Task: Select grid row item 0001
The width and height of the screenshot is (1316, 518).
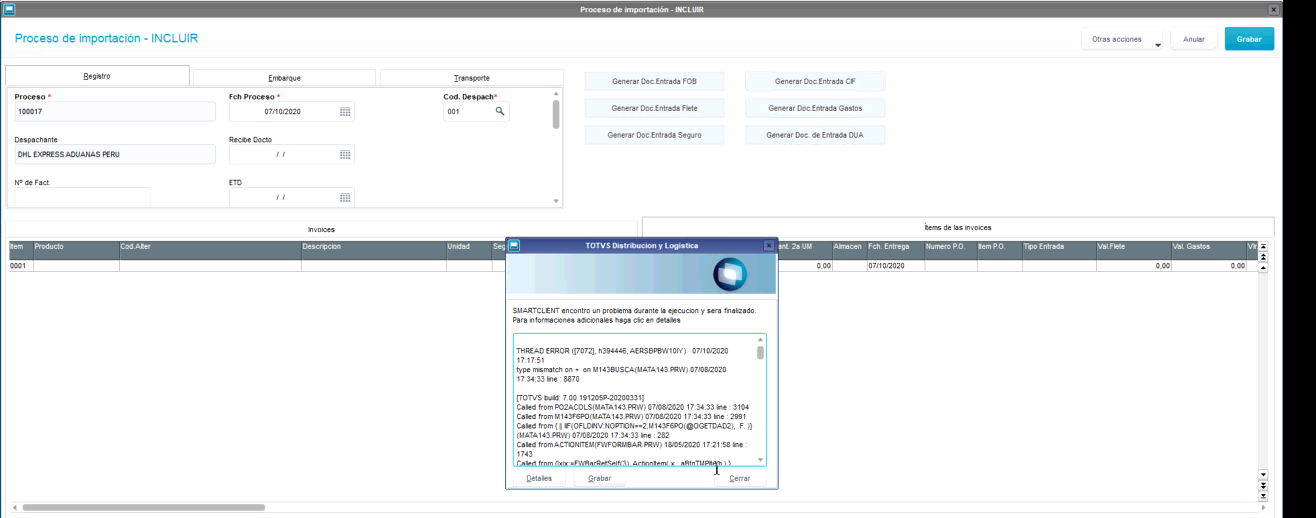Action: pos(20,266)
